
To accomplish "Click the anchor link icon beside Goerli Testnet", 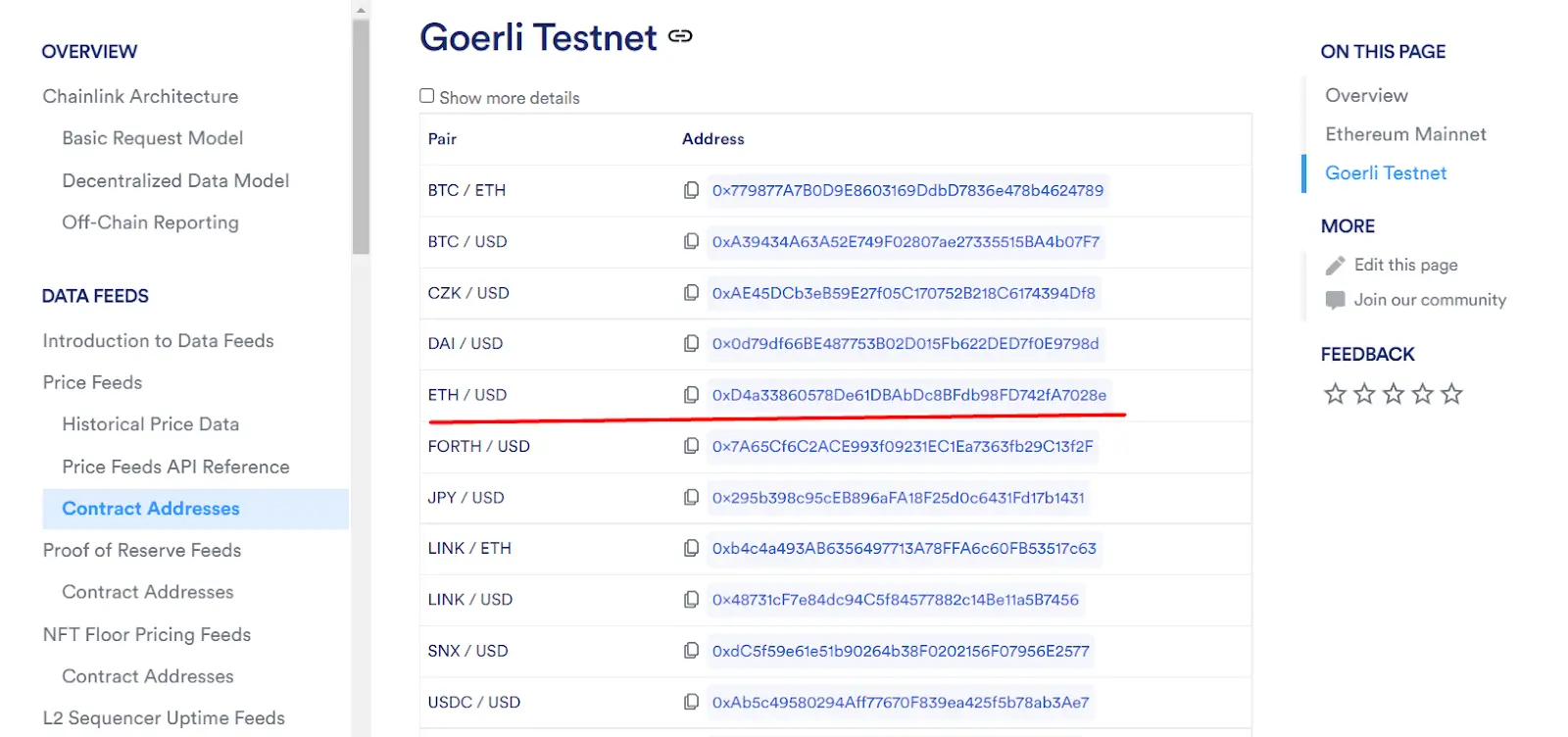I will 680,36.
